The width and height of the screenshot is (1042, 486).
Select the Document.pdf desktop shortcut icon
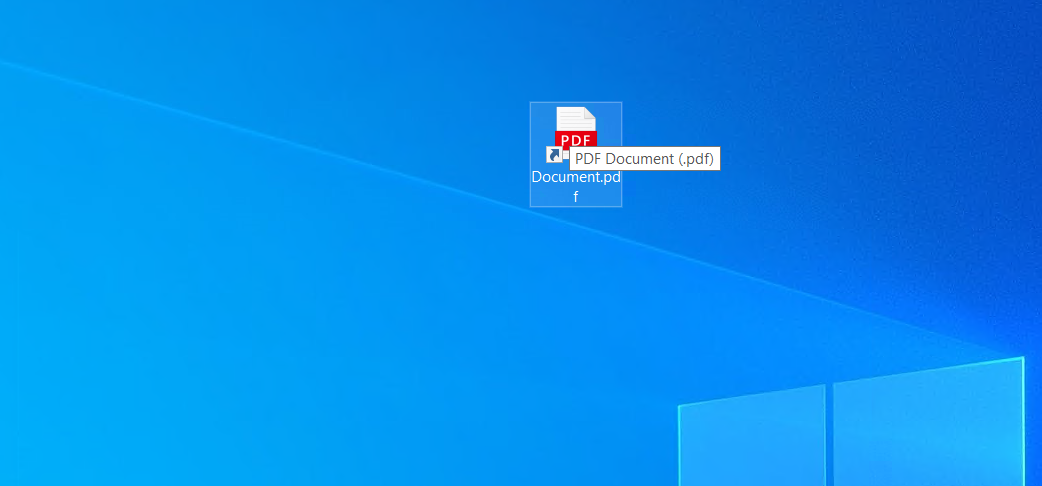coord(575,132)
